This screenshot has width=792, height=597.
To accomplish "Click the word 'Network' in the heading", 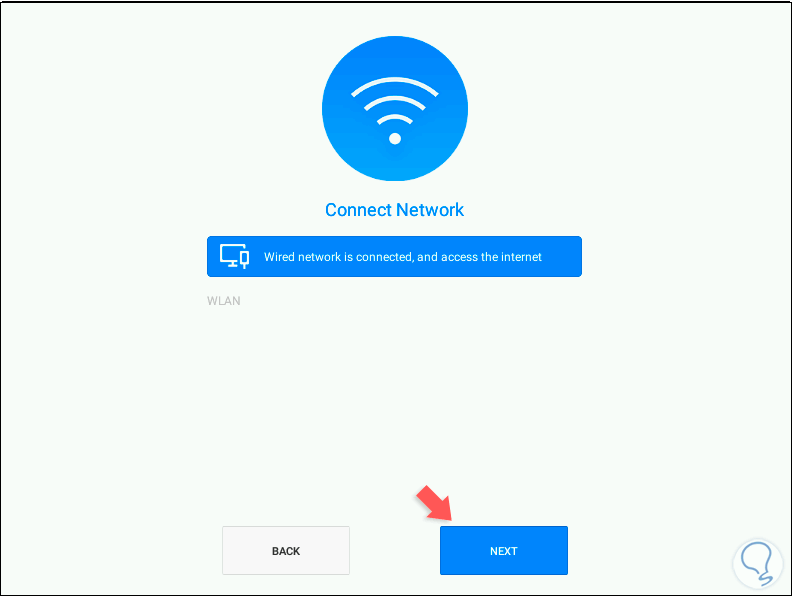I will click(x=430, y=210).
